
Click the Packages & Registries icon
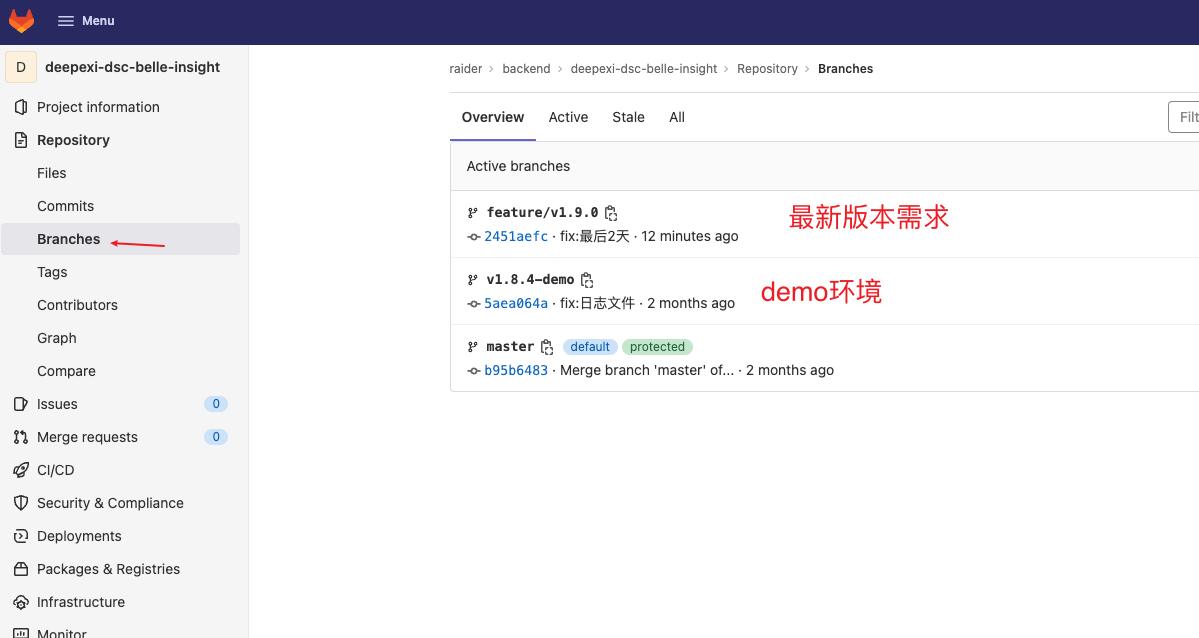20,569
